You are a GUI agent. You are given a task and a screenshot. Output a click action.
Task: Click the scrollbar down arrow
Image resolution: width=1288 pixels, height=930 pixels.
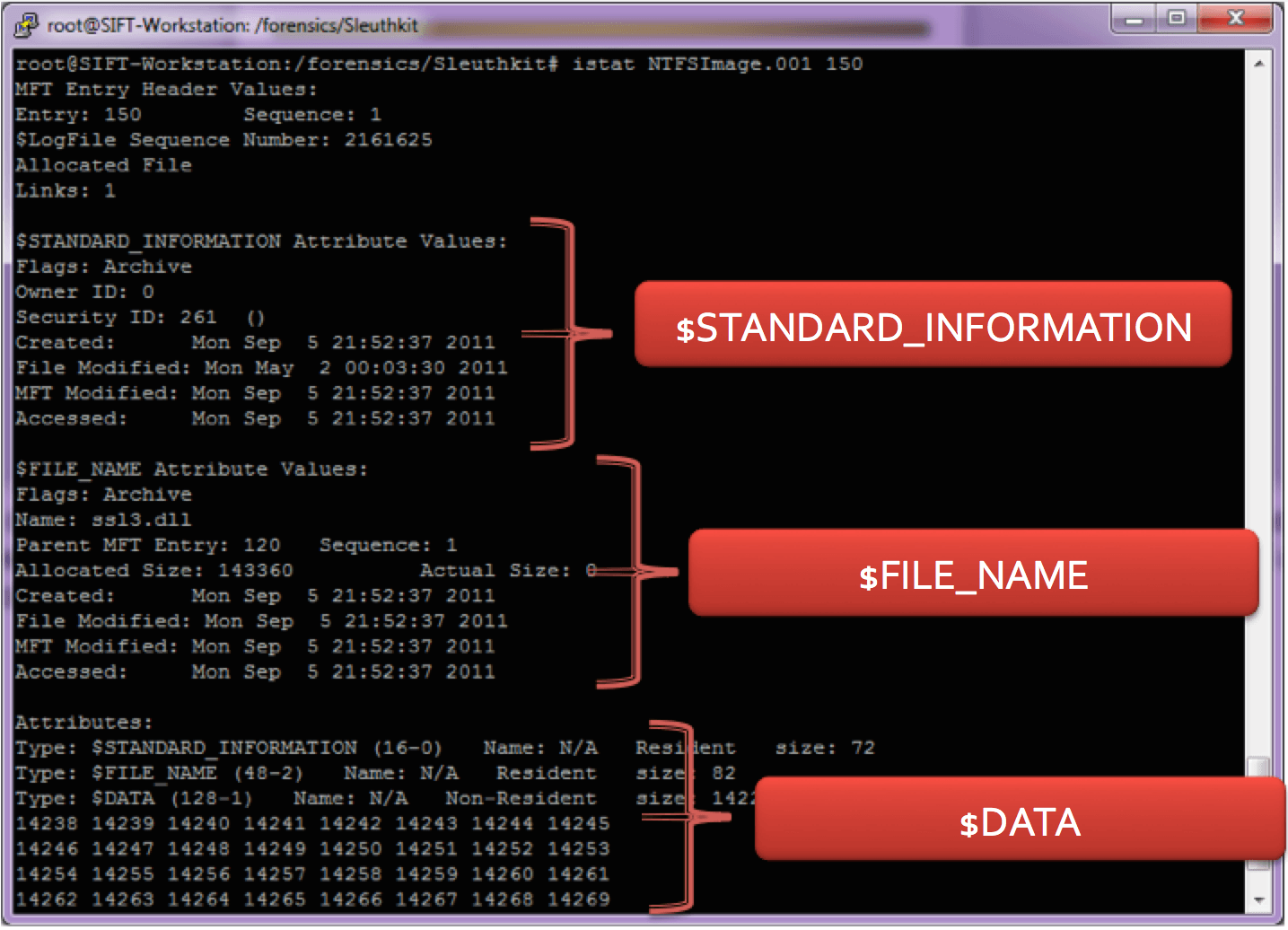tap(1258, 899)
